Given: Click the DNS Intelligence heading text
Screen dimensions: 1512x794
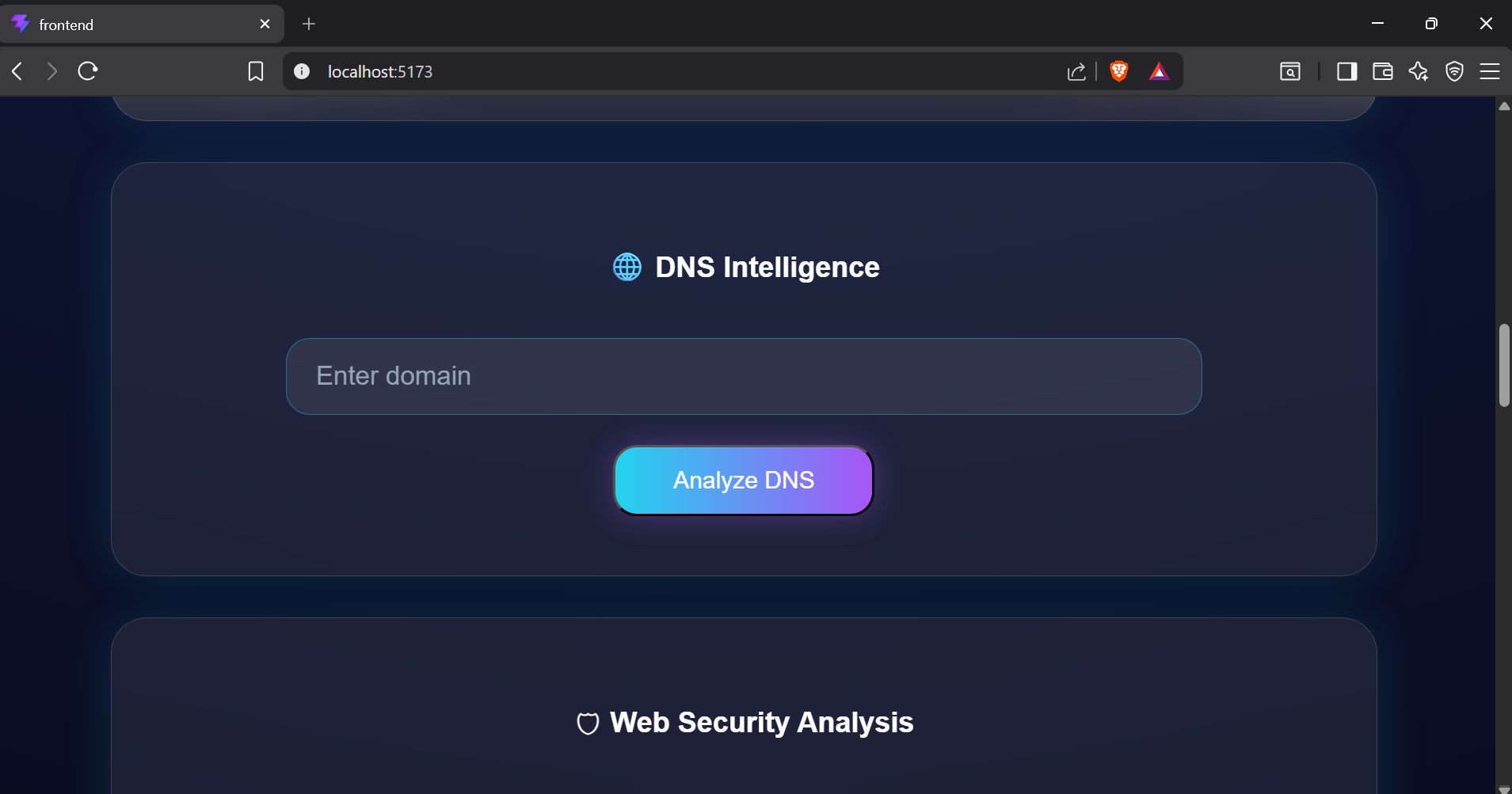Looking at the screenshot, I should tap(767, 268).
